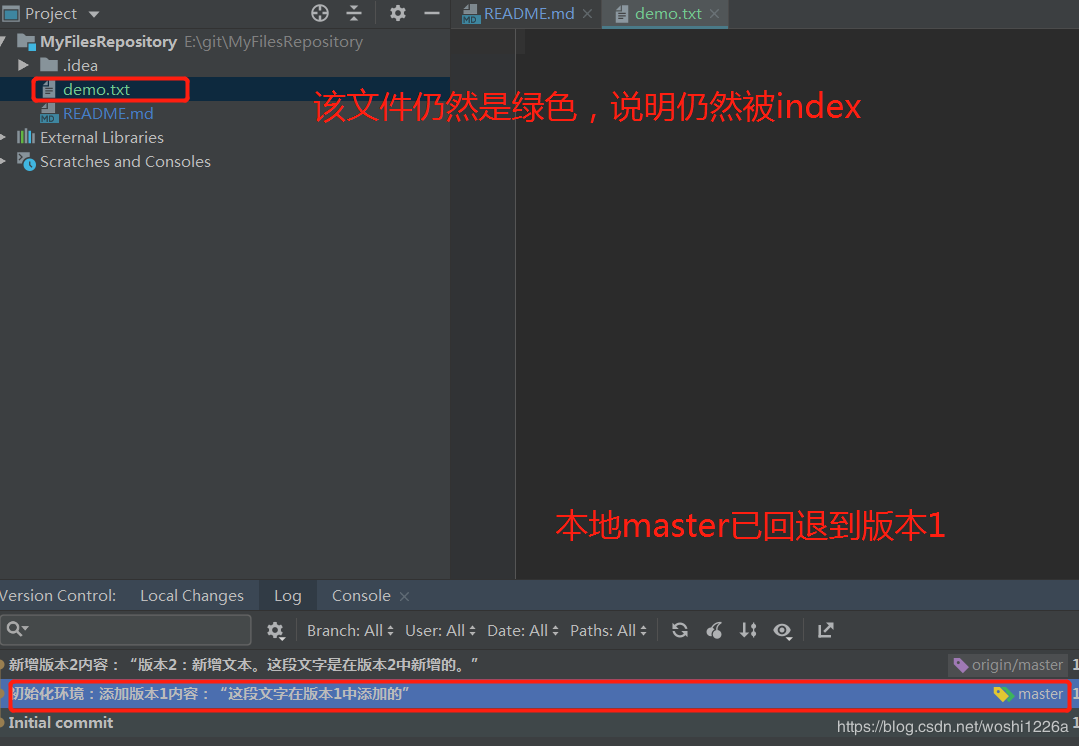
Task: Open Project panel settings gear
Action: 396,13
